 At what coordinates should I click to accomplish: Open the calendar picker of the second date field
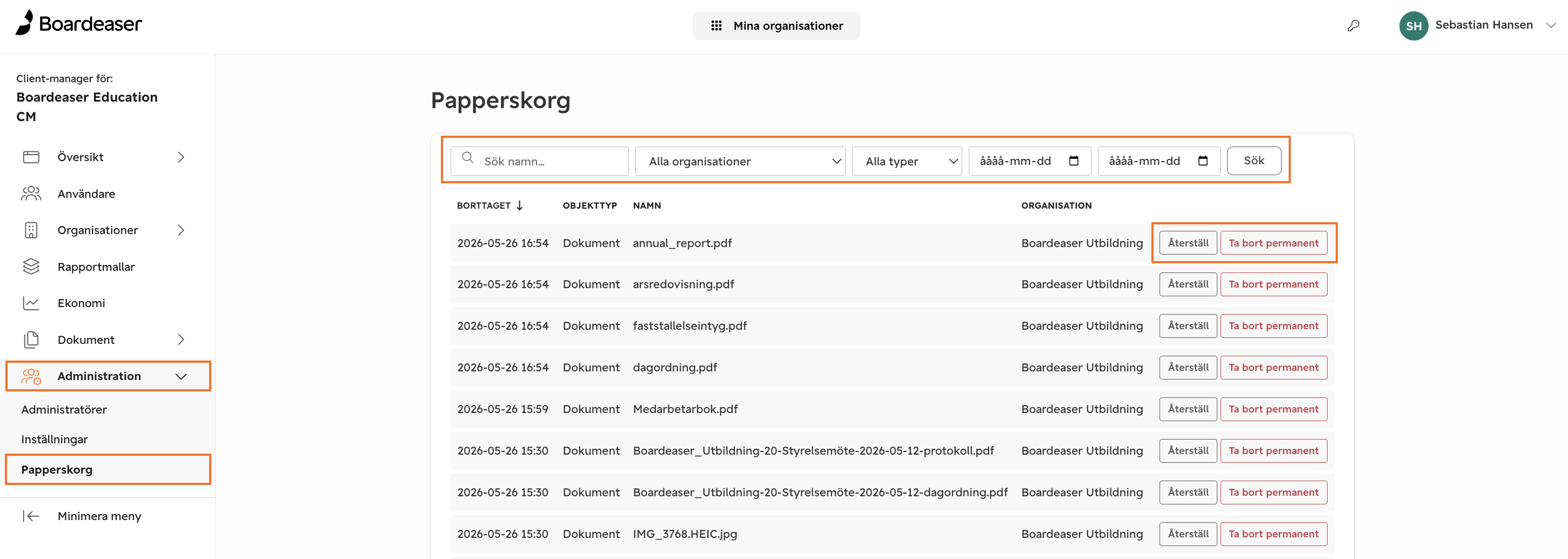click(x=1203, y=161)
